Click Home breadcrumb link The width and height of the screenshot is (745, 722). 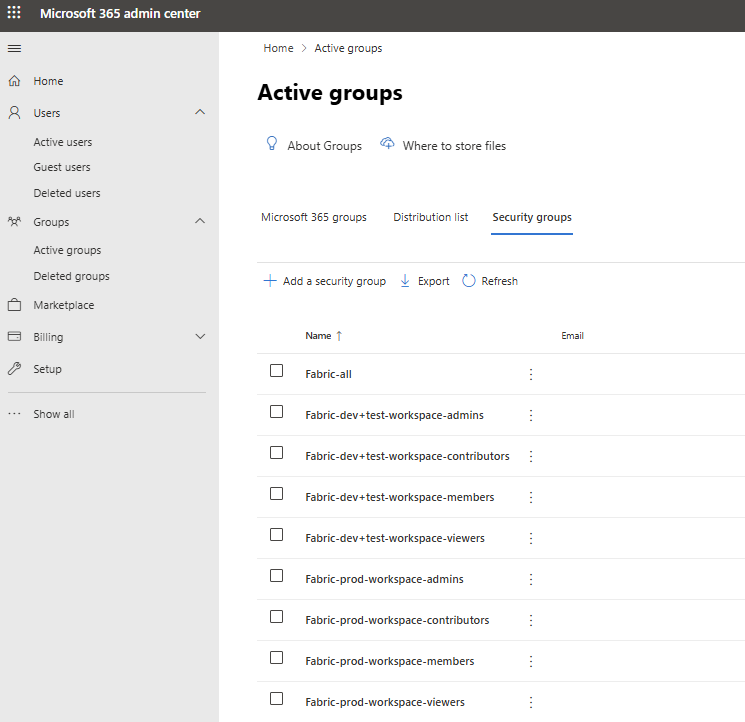pos(278,48)
